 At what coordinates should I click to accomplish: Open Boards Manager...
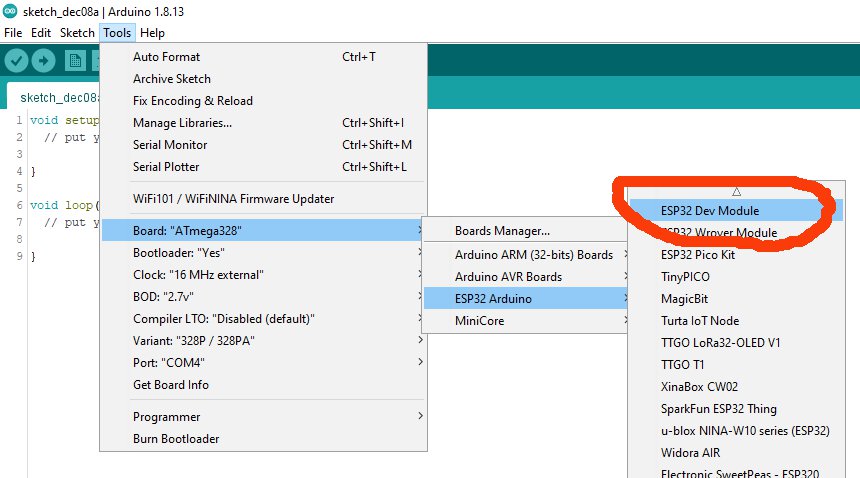point(525,231)
